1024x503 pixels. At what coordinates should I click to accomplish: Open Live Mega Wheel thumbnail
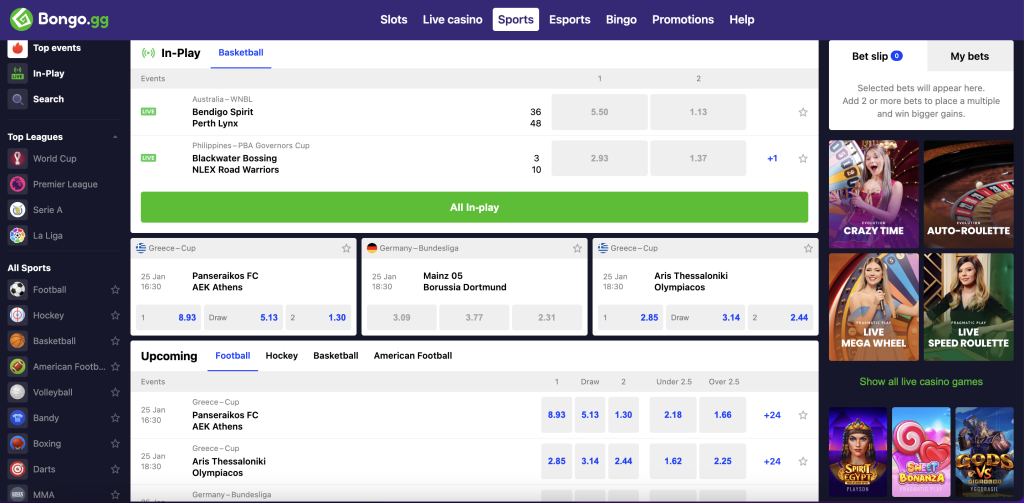pos(874,307)
